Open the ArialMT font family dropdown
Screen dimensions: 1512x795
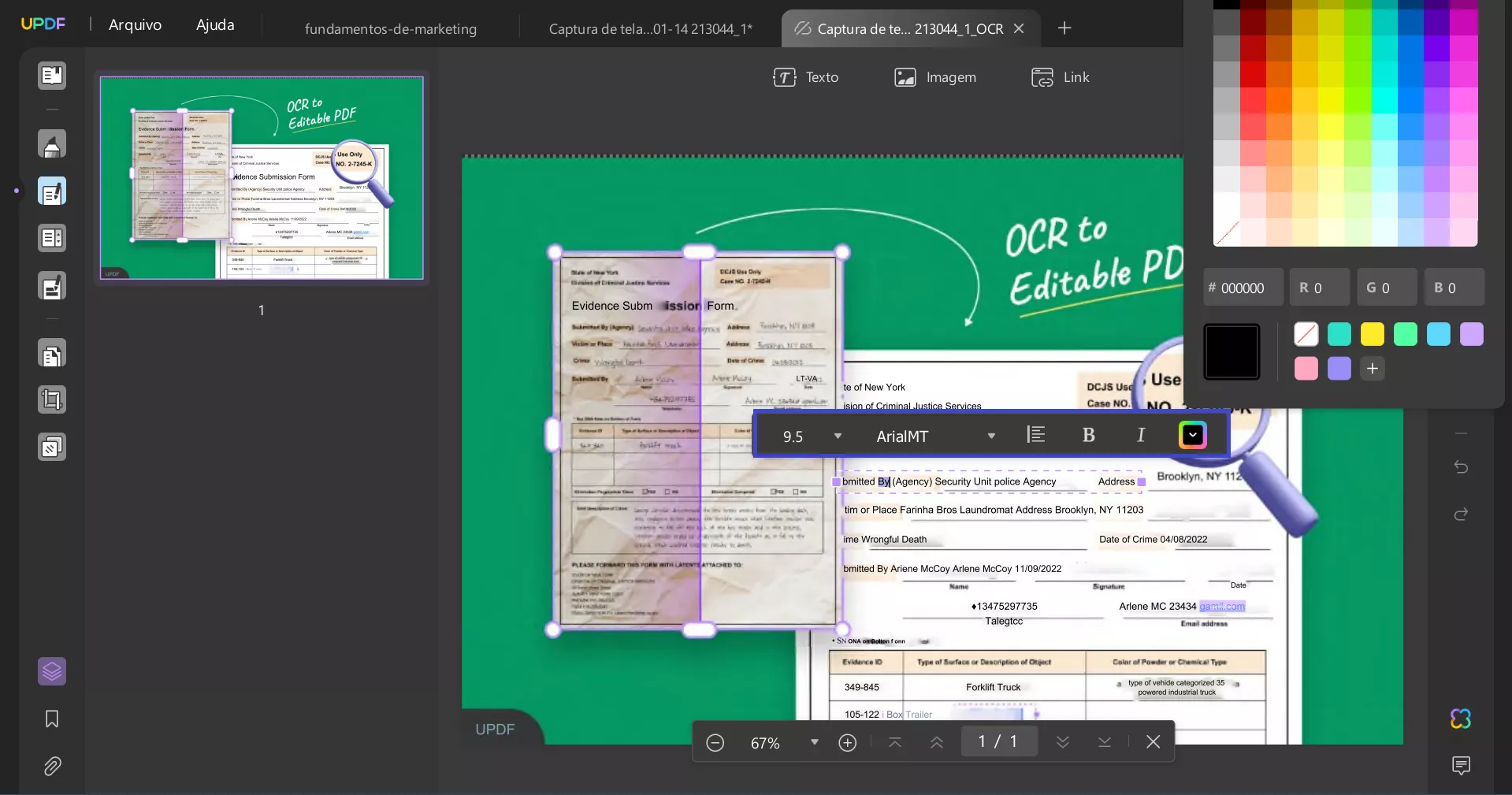click(x=991, y=436)
